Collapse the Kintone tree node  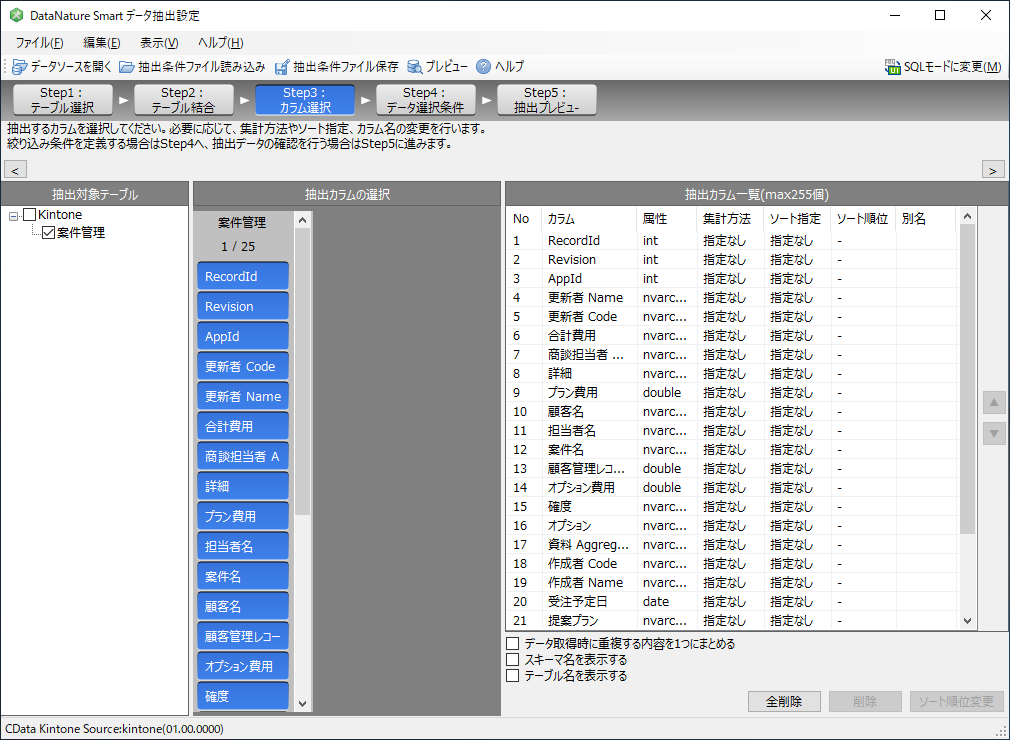pyautogui.click(x=14, y=216)
